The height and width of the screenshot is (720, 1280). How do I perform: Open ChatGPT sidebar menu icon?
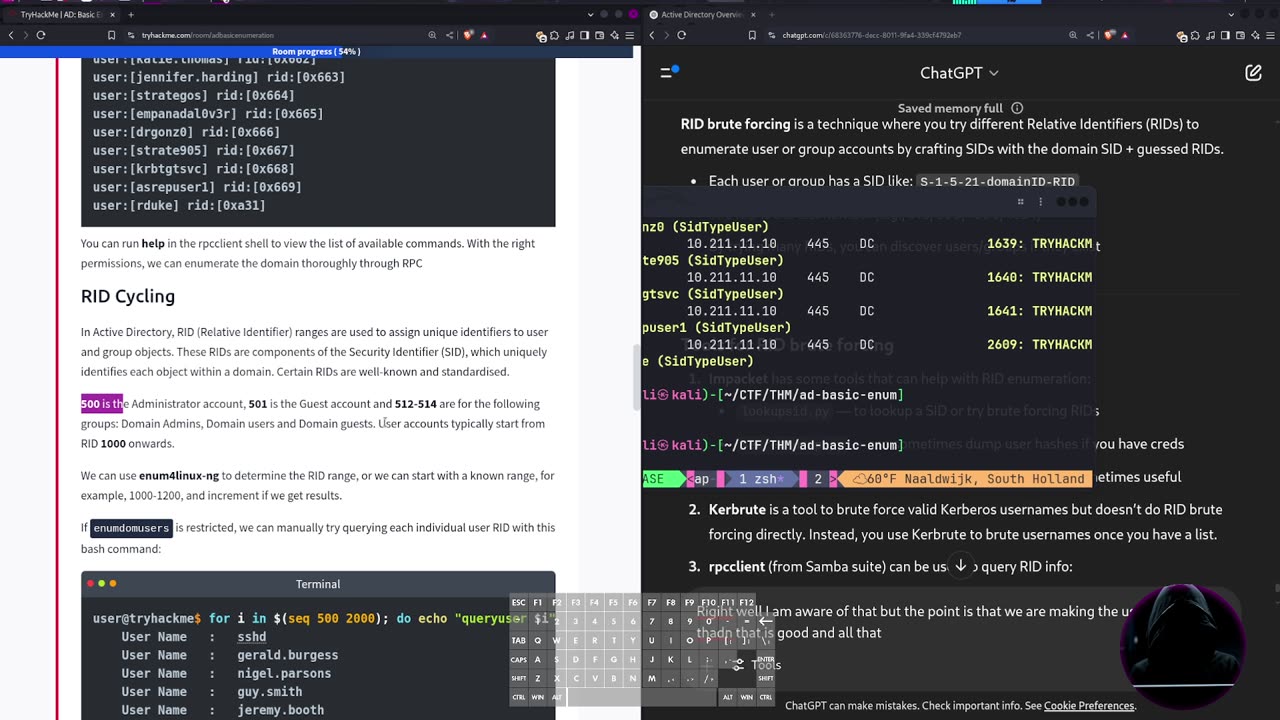click(669, 72)
